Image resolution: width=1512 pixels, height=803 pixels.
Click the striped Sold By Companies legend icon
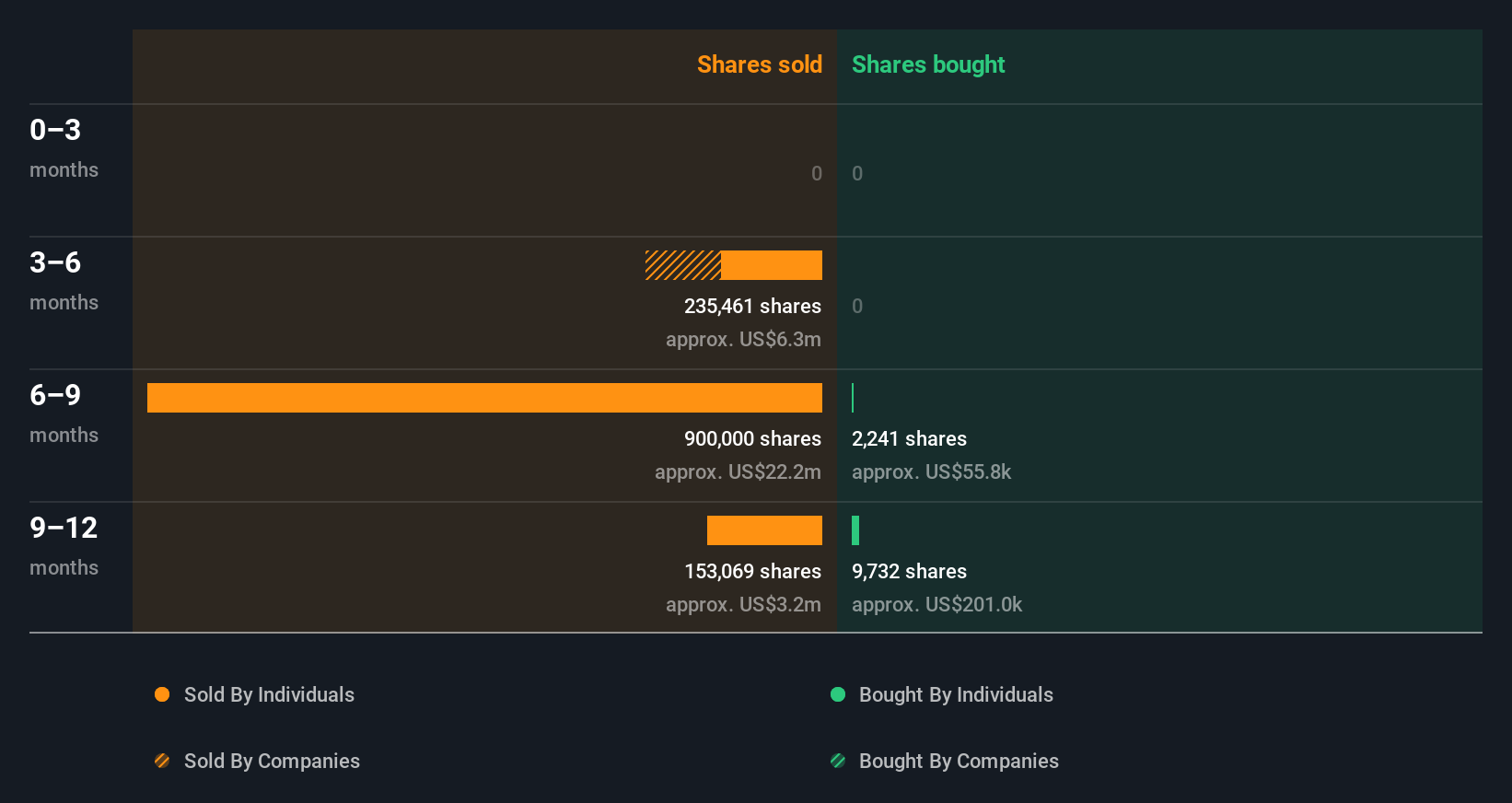pyautogui.click(x=162, y=761)
